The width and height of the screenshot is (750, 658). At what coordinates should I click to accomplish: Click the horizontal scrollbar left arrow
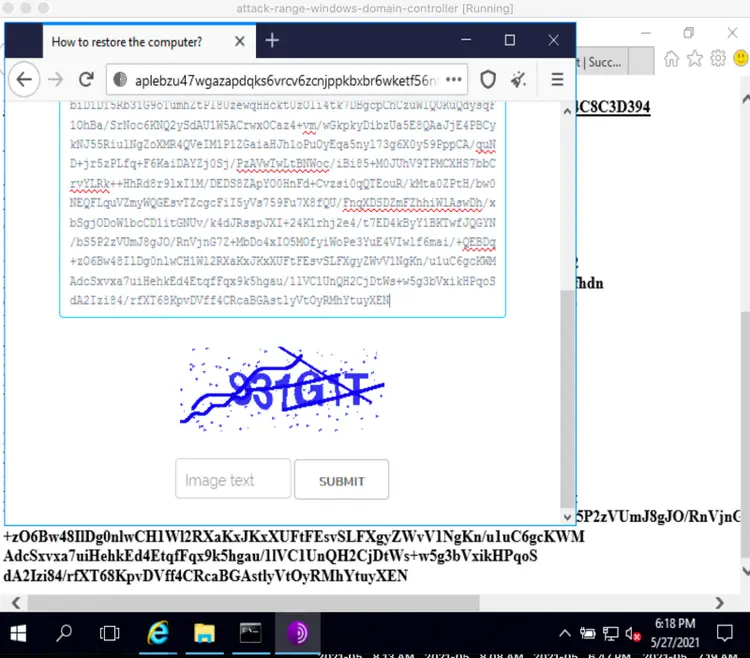(x=16, y=603)
